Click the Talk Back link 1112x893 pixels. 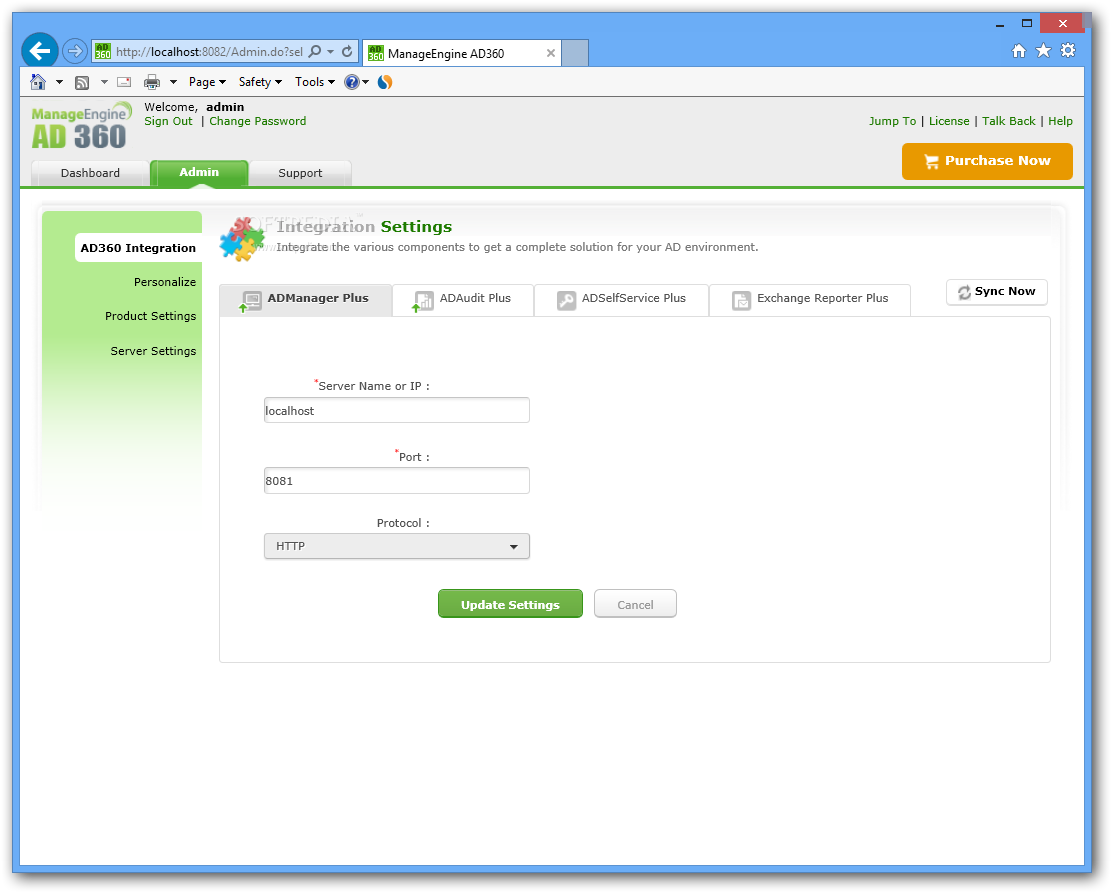(1008, 121)
